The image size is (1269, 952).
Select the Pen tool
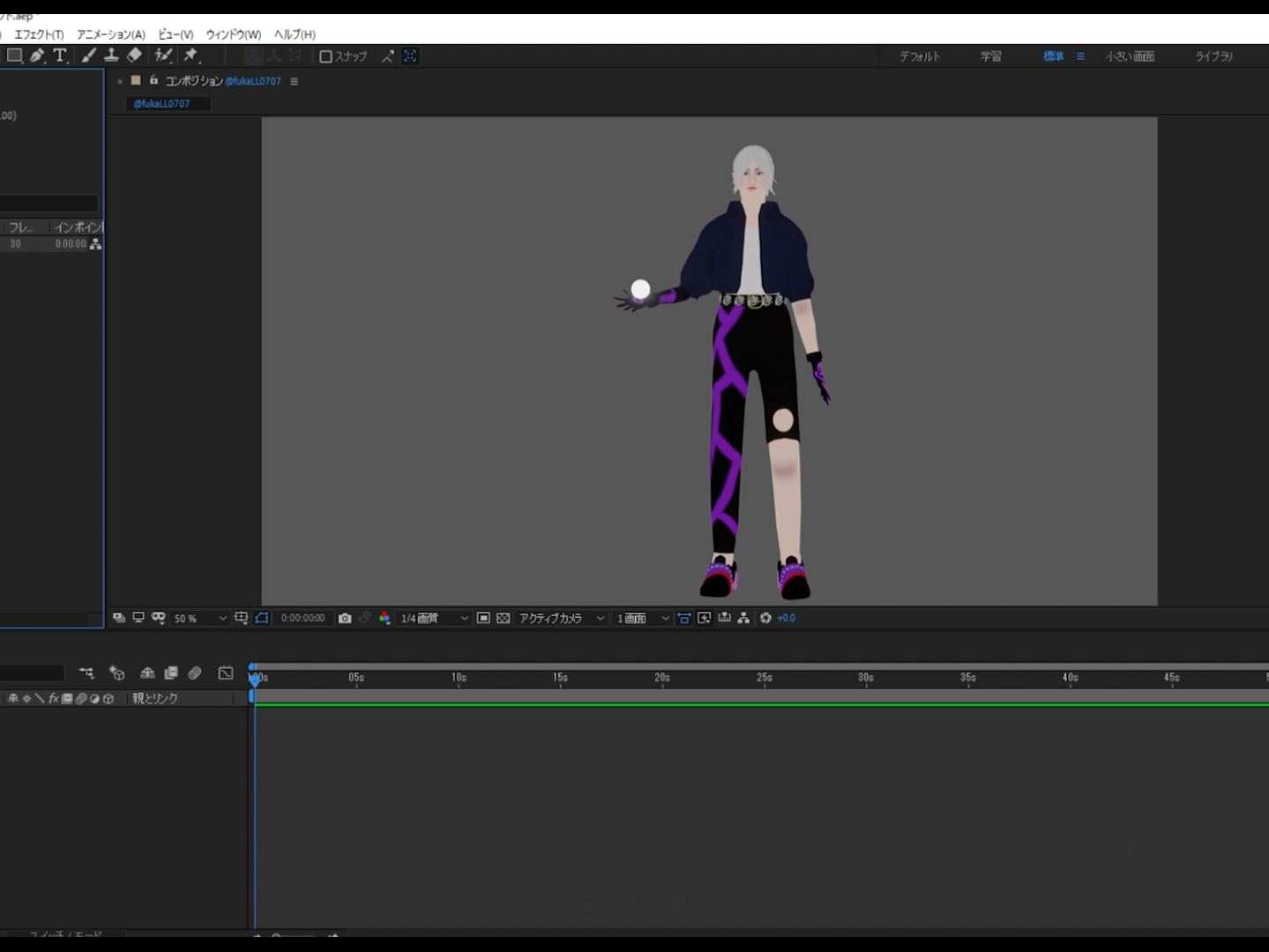coord(37,56)
